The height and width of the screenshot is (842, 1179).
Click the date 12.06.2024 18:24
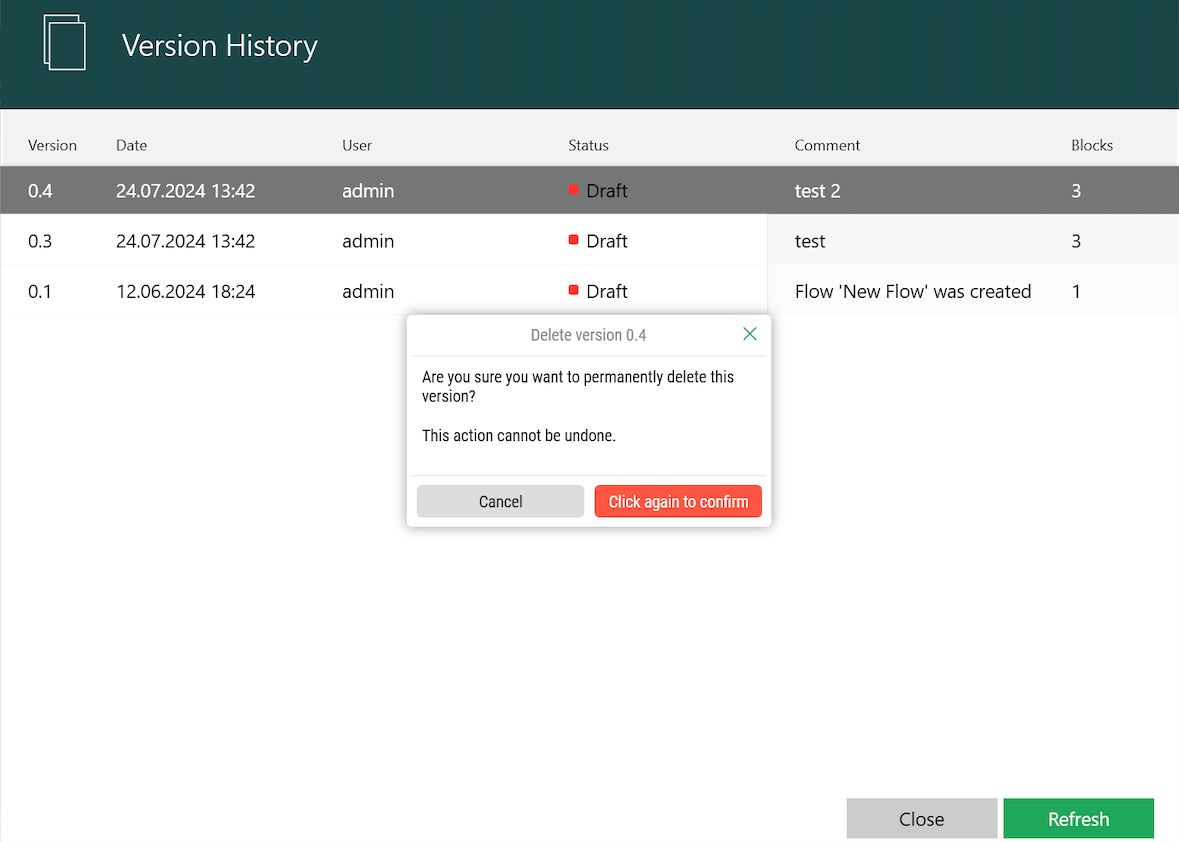186,291
